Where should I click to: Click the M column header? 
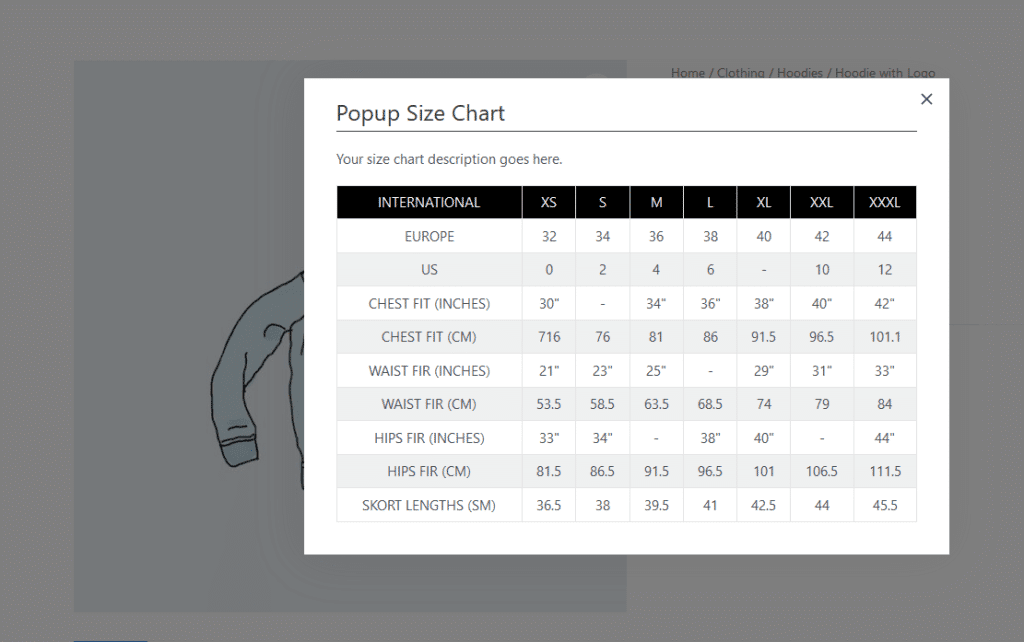click(656, 202)
